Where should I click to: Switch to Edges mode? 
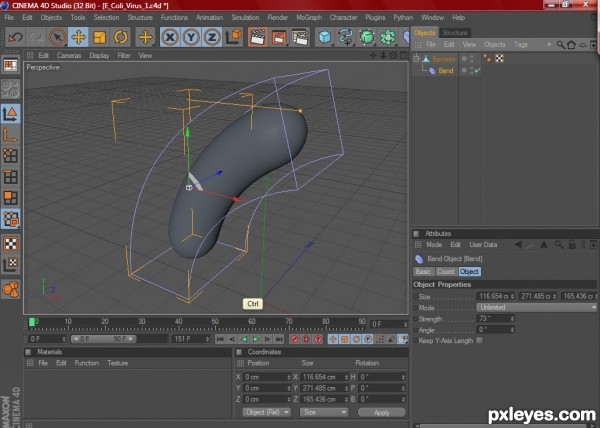(10, 176)
